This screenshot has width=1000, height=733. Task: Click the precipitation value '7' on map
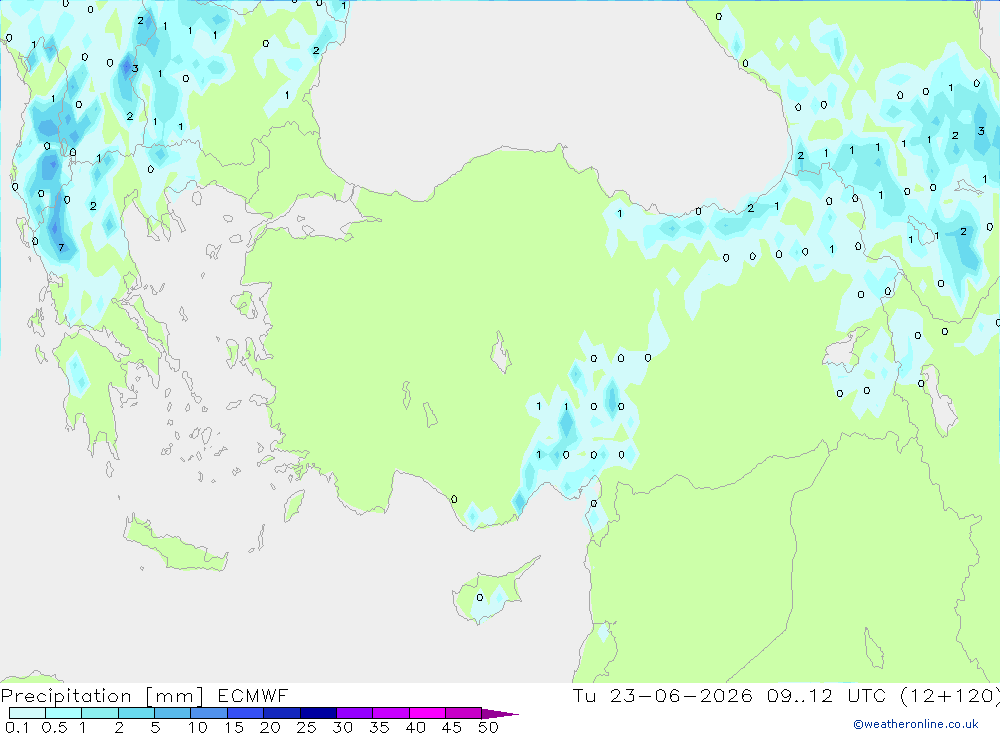61,248
